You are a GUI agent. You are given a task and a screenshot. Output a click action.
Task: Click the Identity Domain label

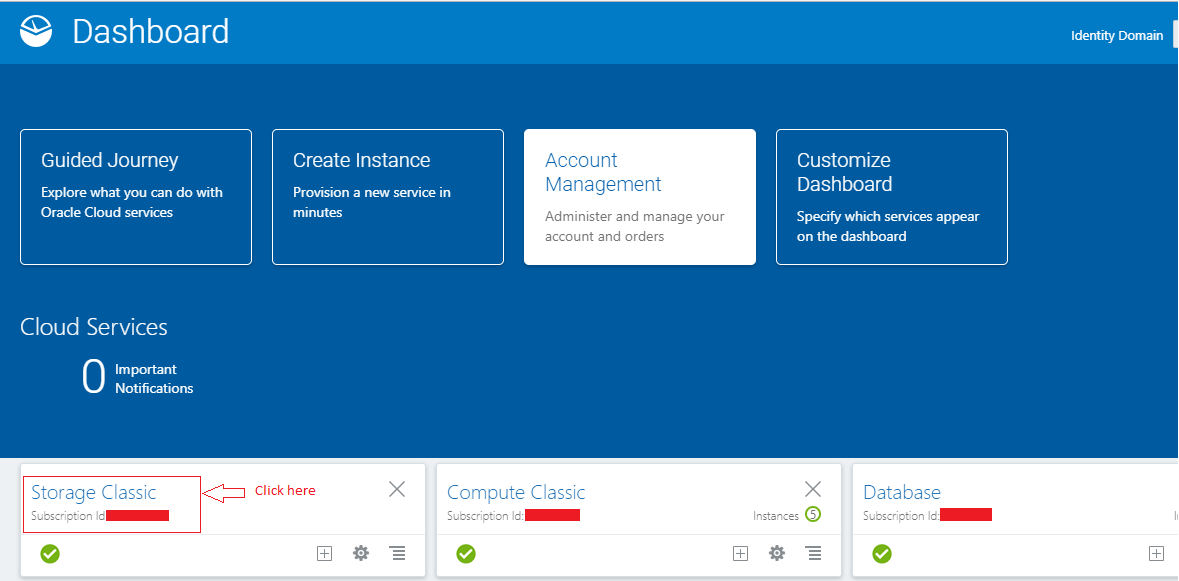click(1117, 35)
